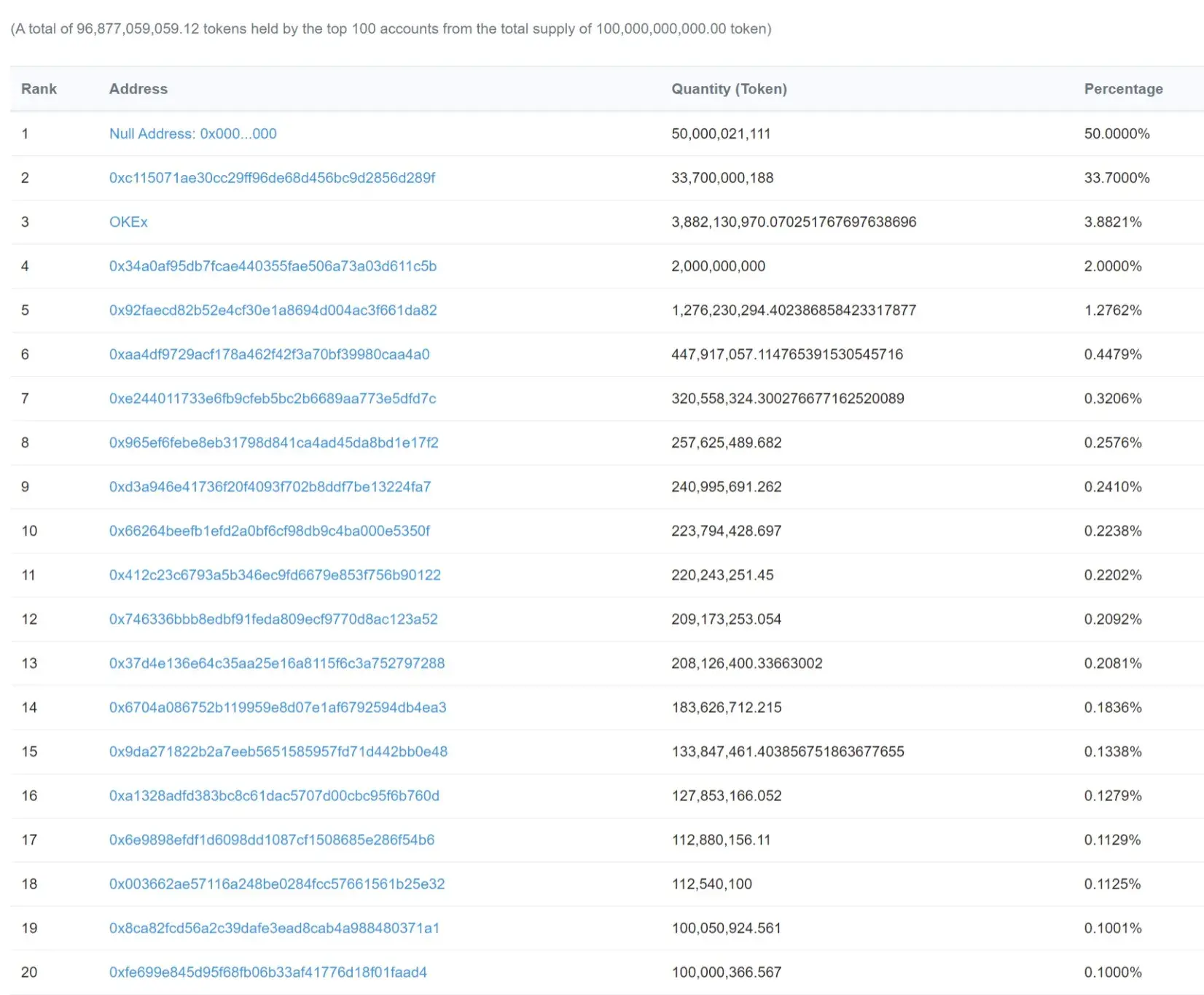Click the 0.4479% percentage value
1204x995 pixels.
point(1113,354)
